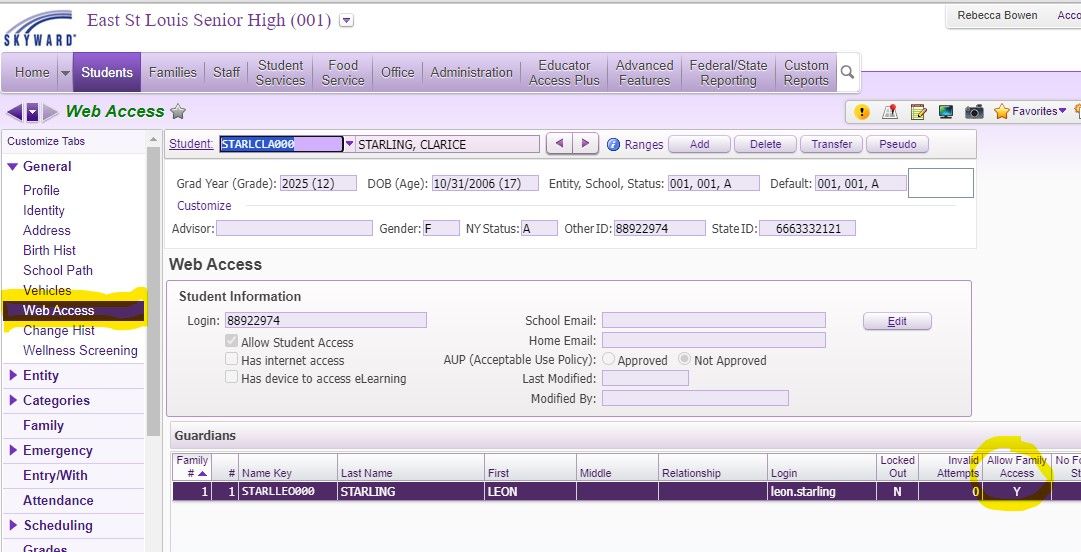Click the Customize link
The image size is (1081, 552).
(x=204, y=206)
